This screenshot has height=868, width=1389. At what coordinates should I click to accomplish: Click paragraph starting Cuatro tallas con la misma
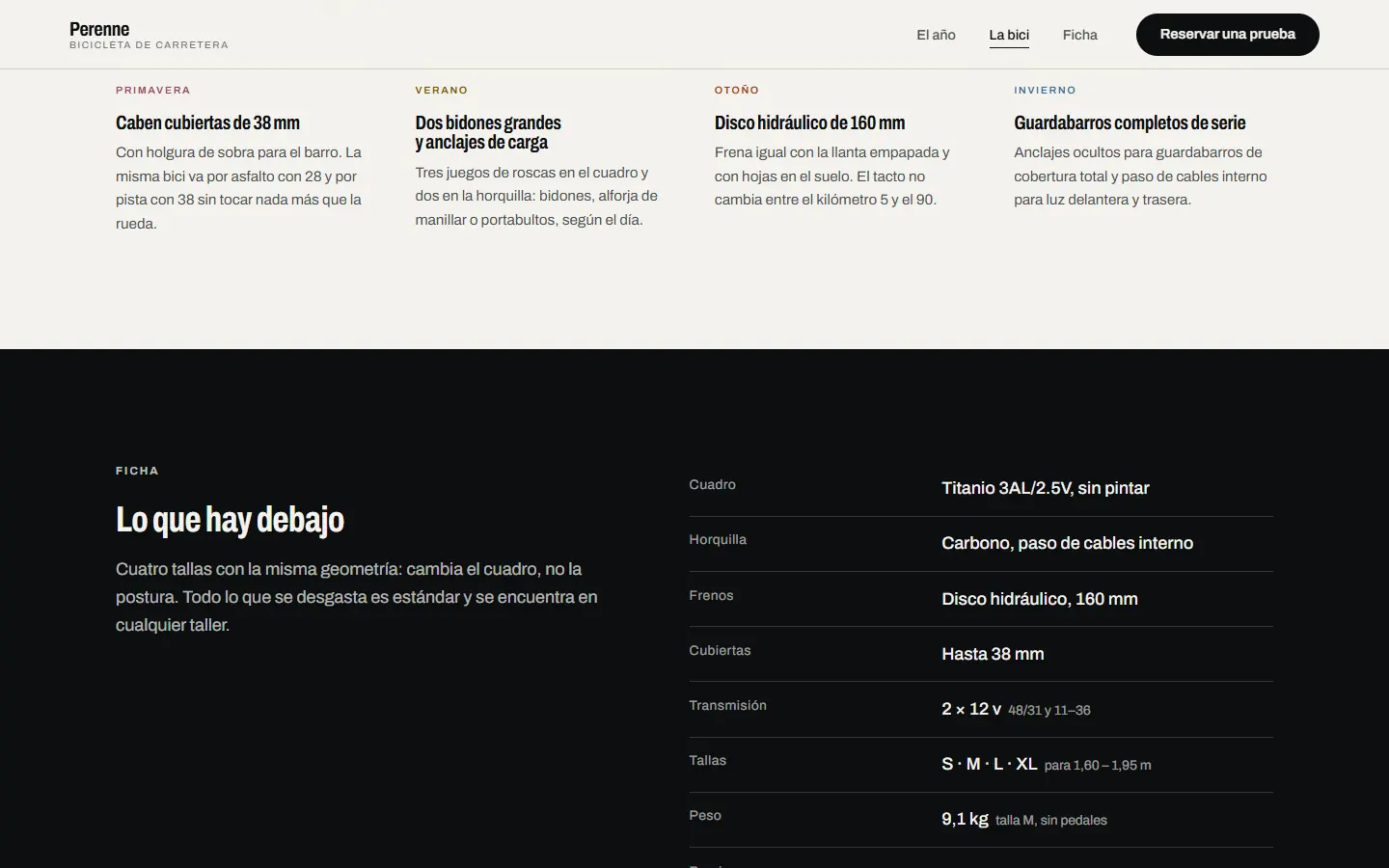point(357,597)
